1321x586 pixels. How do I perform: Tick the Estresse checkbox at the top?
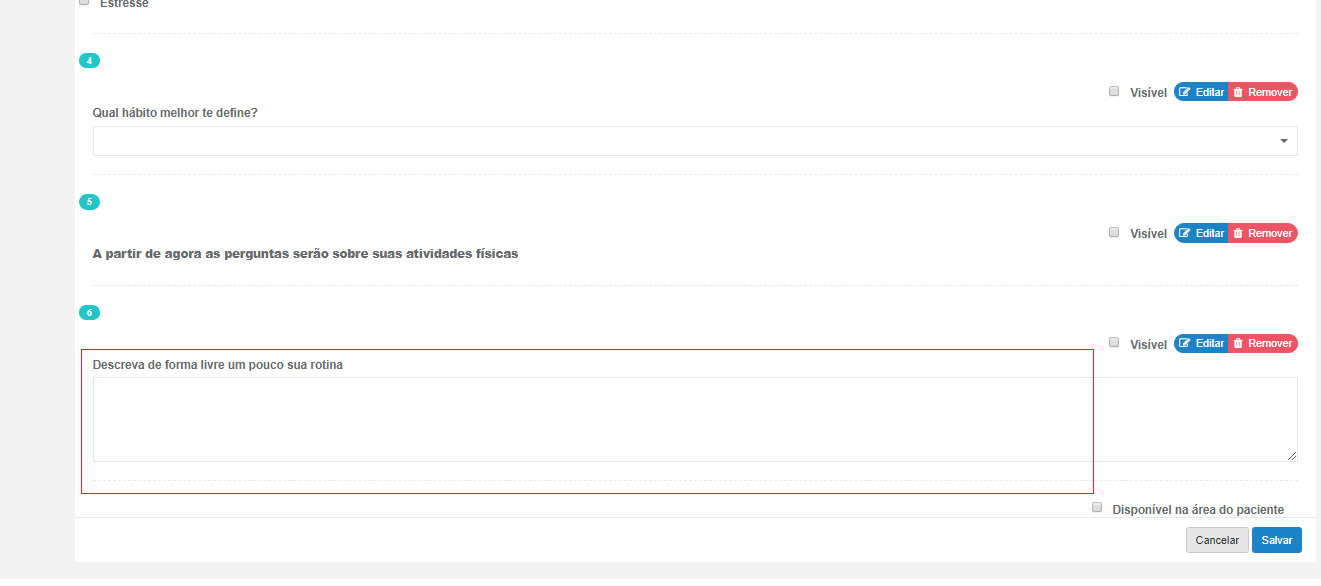[84, 3]
